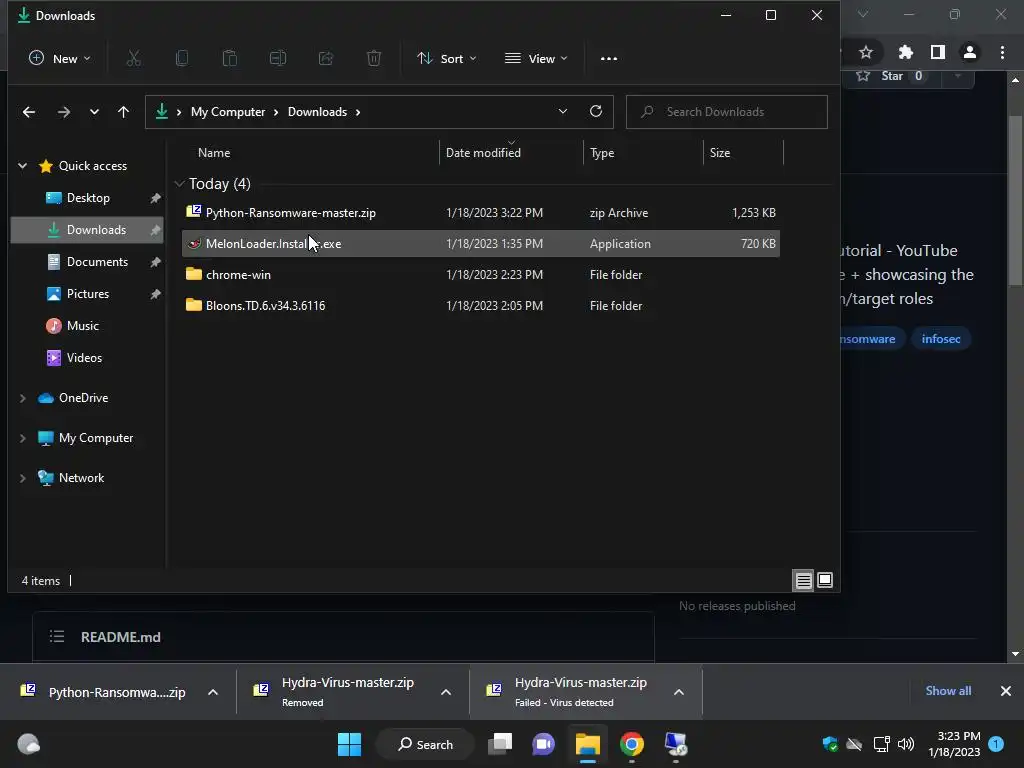Open Google Chrome from the taskbar
The height and width of the screenshot is (768, 1024).
(632, 744)
